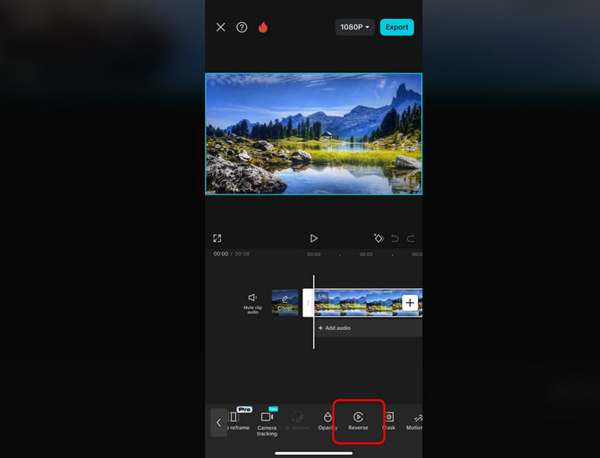Select the landscape video preview
The image size is (600, 458).
click(314, 134)
